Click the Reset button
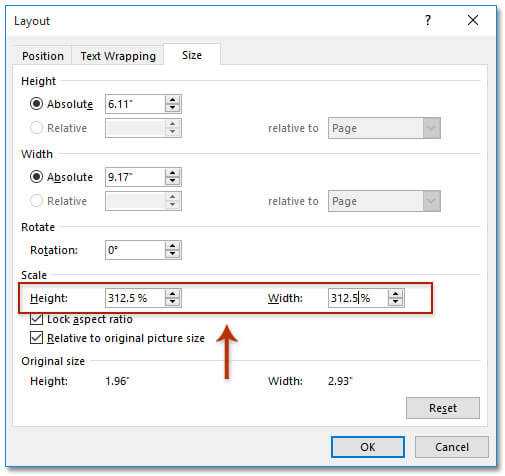Viewport: 505px width, 476px height. [x=443, y=408]
